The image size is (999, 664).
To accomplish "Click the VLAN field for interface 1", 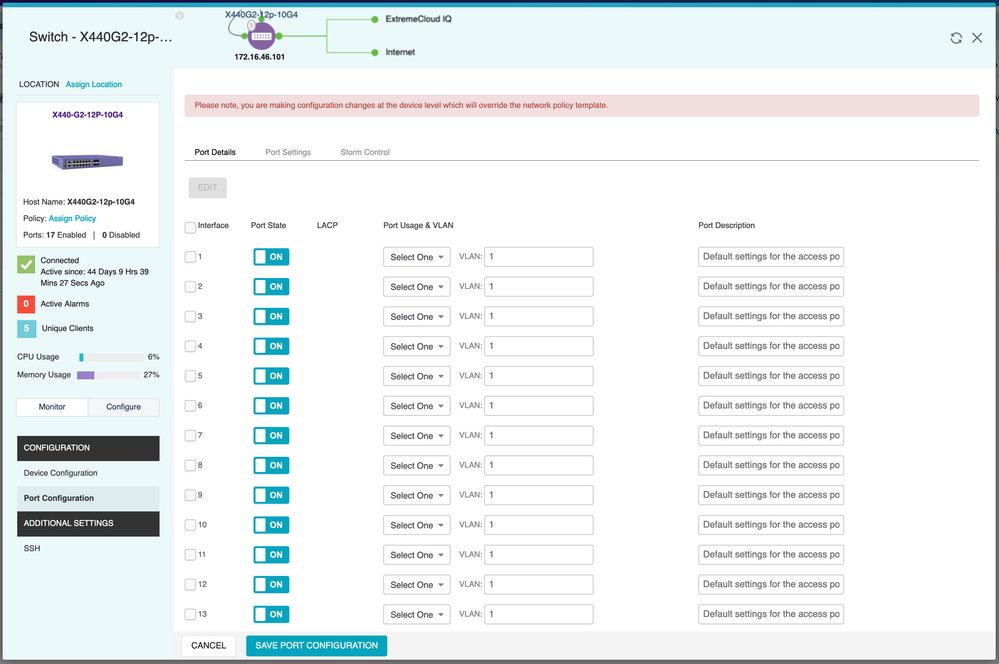I will coord(538,257).
